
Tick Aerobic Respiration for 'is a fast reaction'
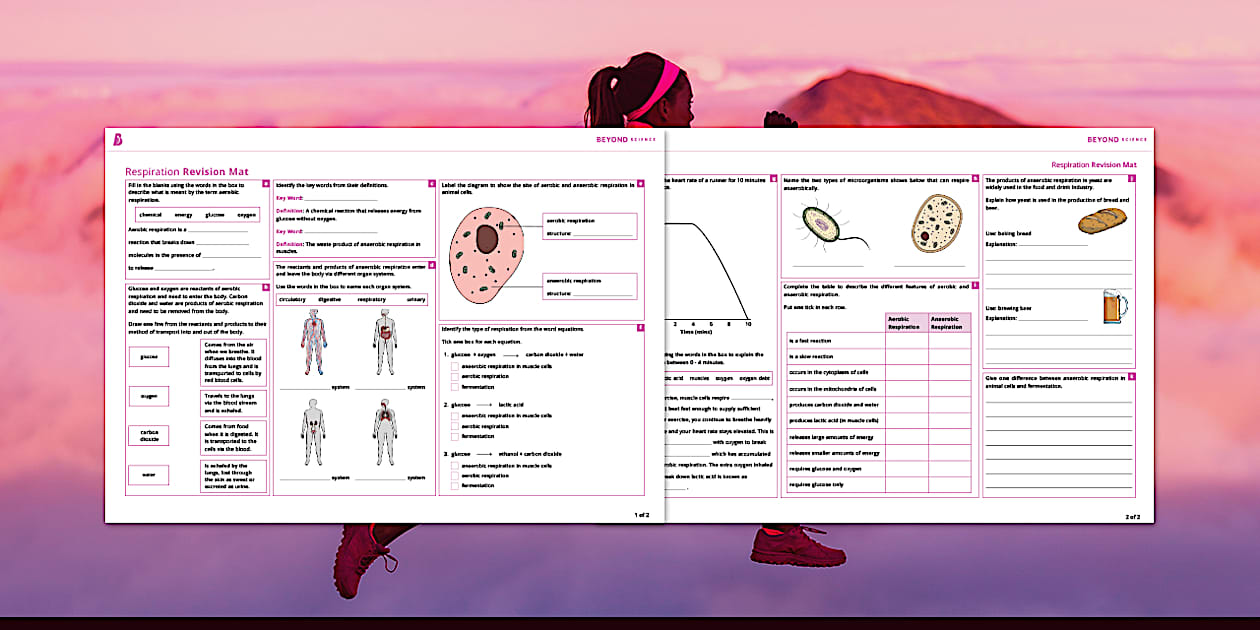(907, 340)
